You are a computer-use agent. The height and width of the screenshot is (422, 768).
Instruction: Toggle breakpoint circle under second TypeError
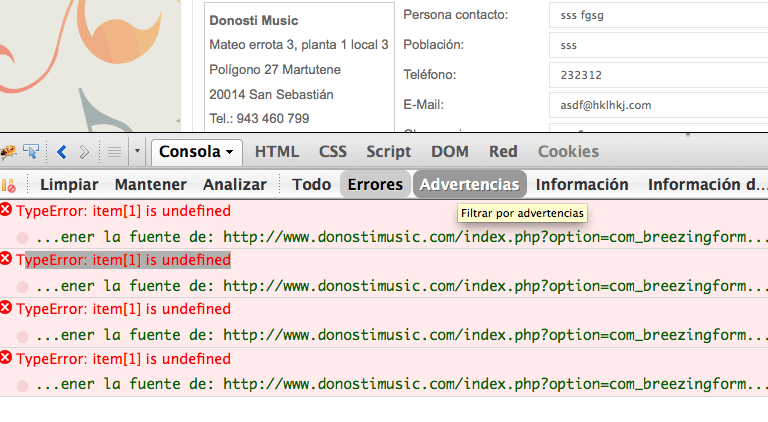[22, 287]
